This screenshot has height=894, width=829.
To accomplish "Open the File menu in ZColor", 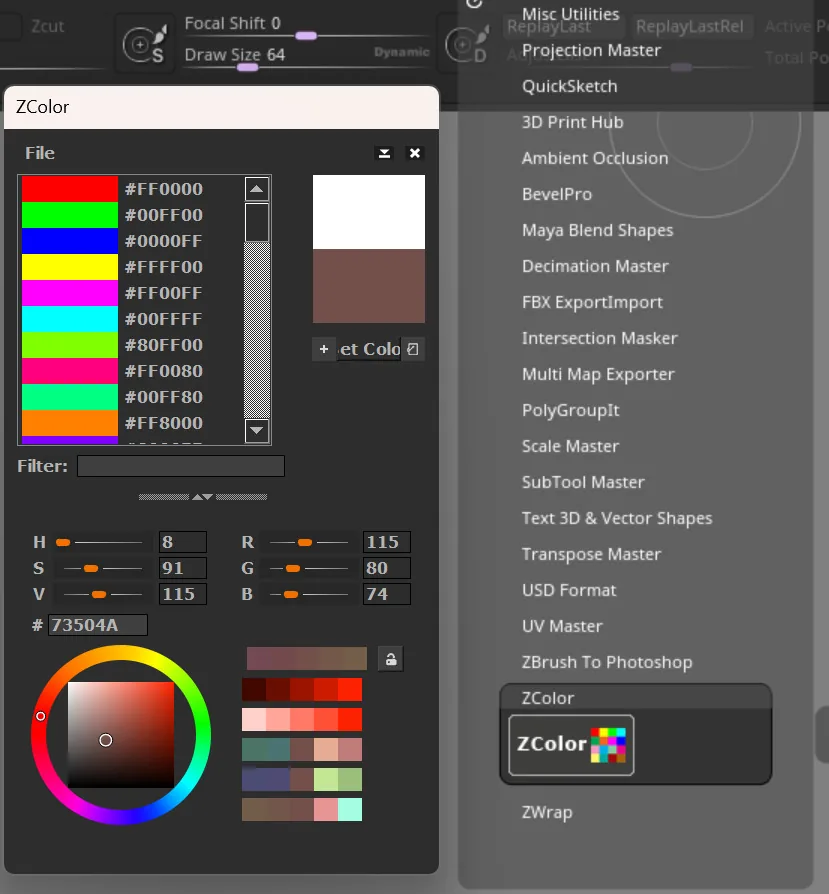I will 40,153.
